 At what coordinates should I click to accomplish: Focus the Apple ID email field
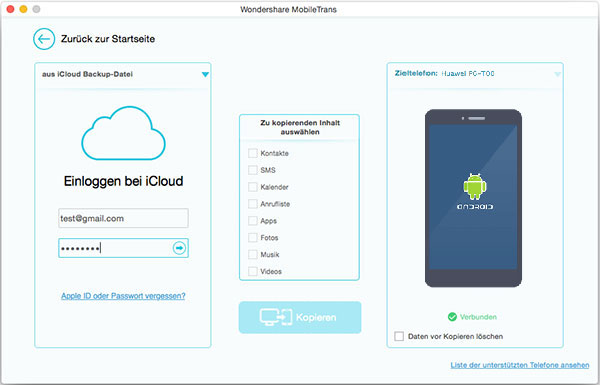click(x=123, y=218)
